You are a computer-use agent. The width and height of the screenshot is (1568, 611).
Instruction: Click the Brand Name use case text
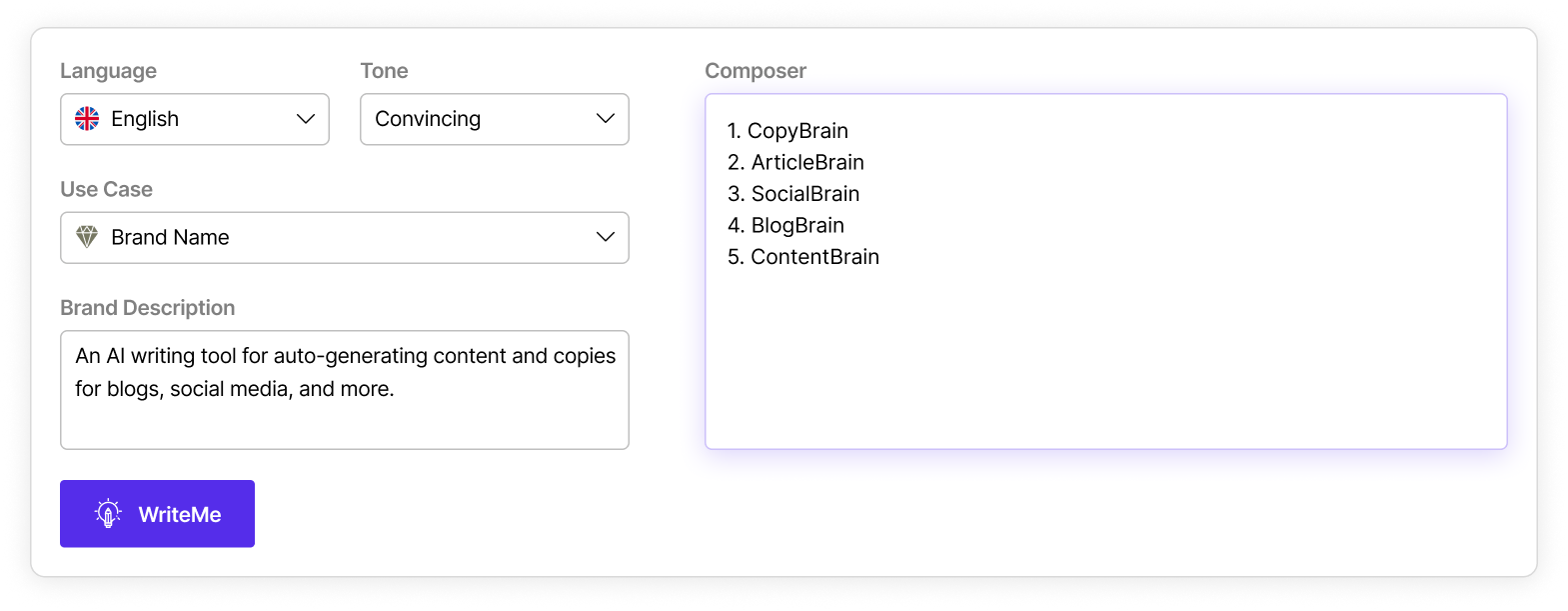[170, 237]
